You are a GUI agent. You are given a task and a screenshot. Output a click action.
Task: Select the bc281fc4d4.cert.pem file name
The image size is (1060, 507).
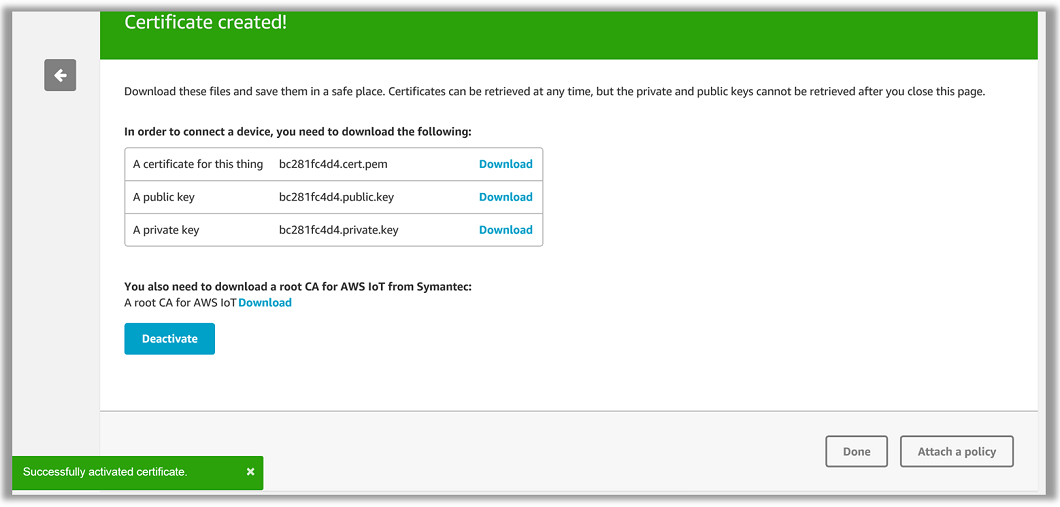pos(335,164)
